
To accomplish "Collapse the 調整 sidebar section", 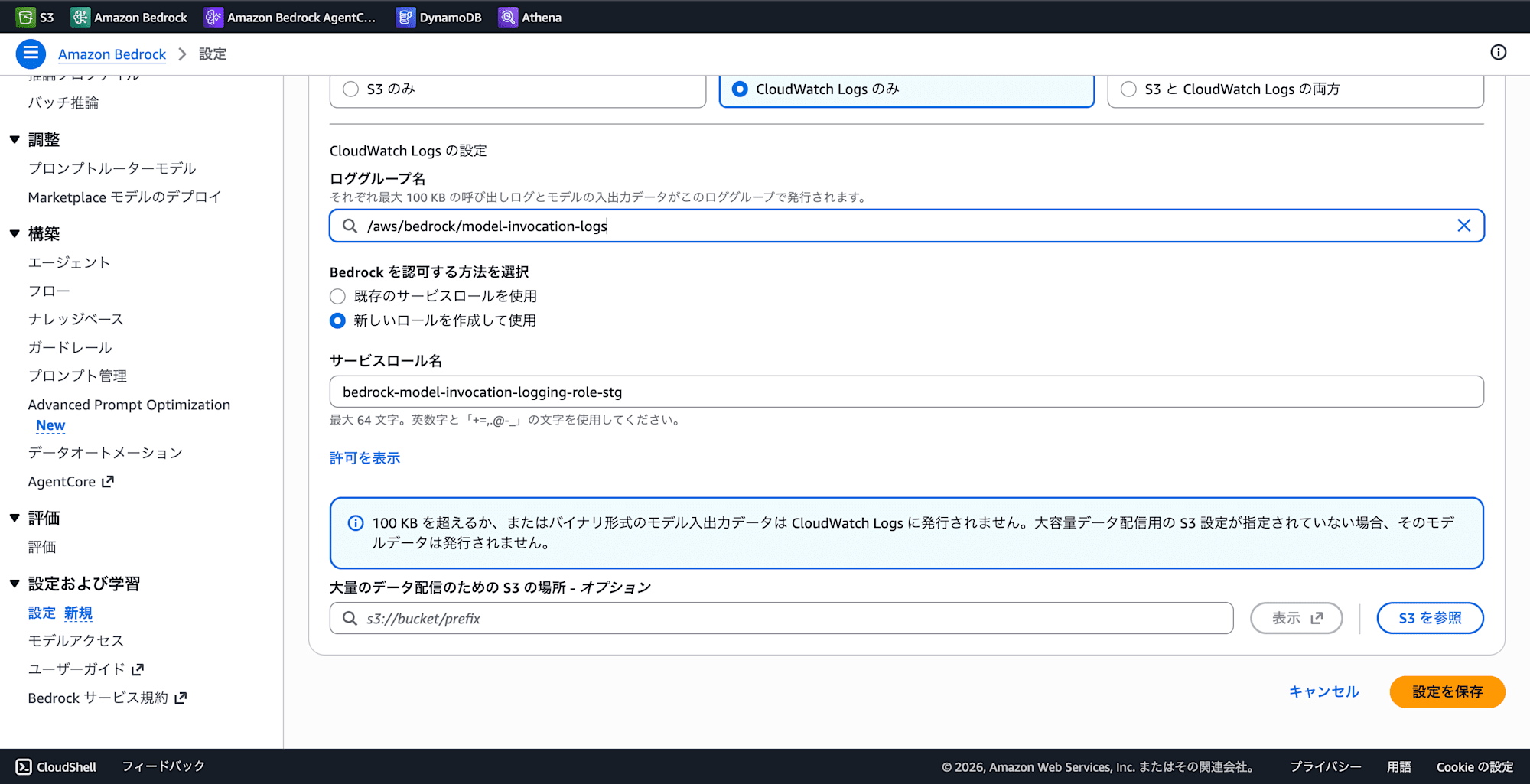I will [x=15, y=139].
